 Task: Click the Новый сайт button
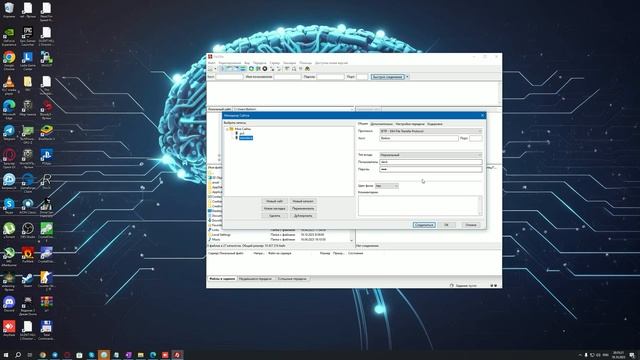274,201
